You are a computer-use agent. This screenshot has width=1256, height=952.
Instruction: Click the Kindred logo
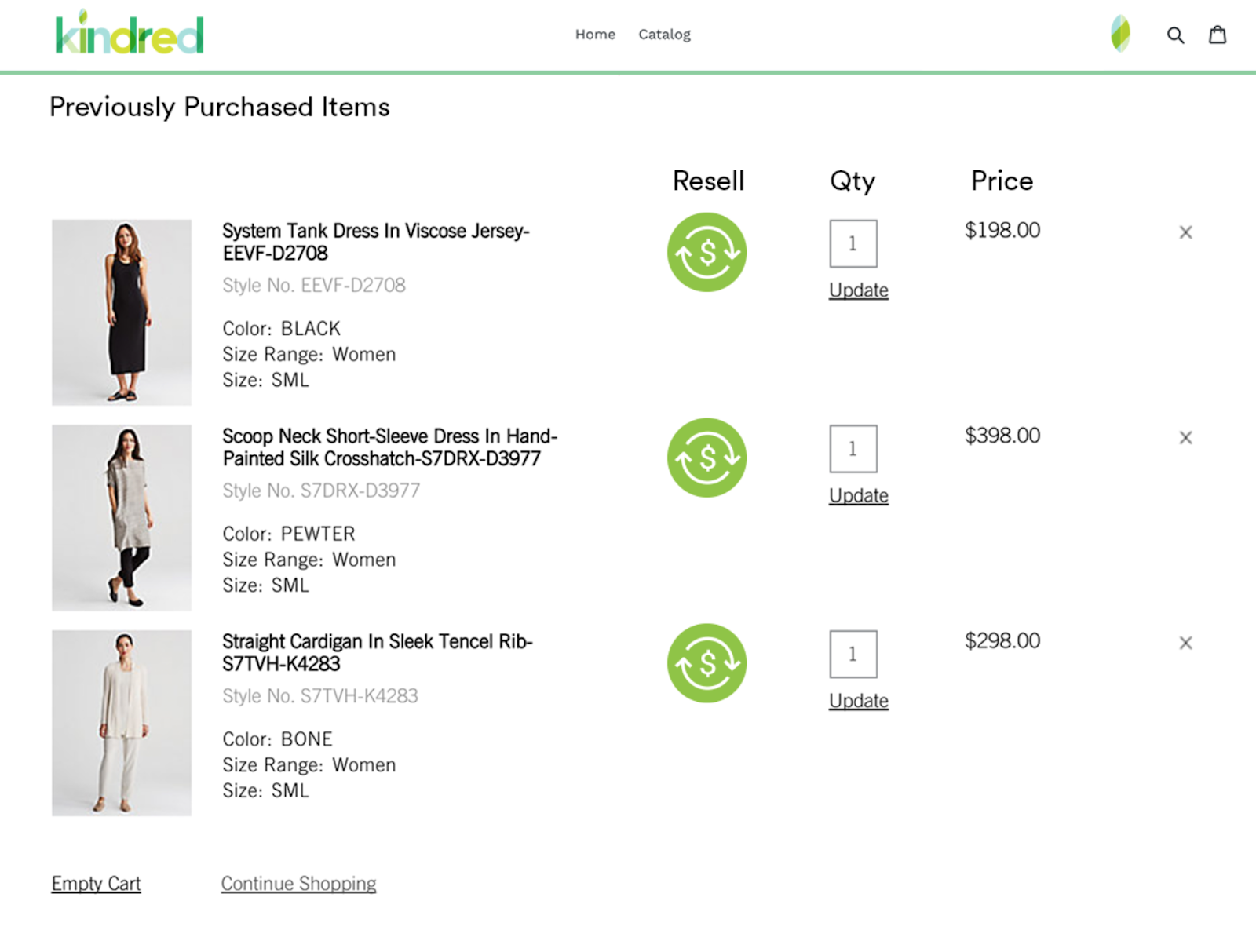coord(130,35)
